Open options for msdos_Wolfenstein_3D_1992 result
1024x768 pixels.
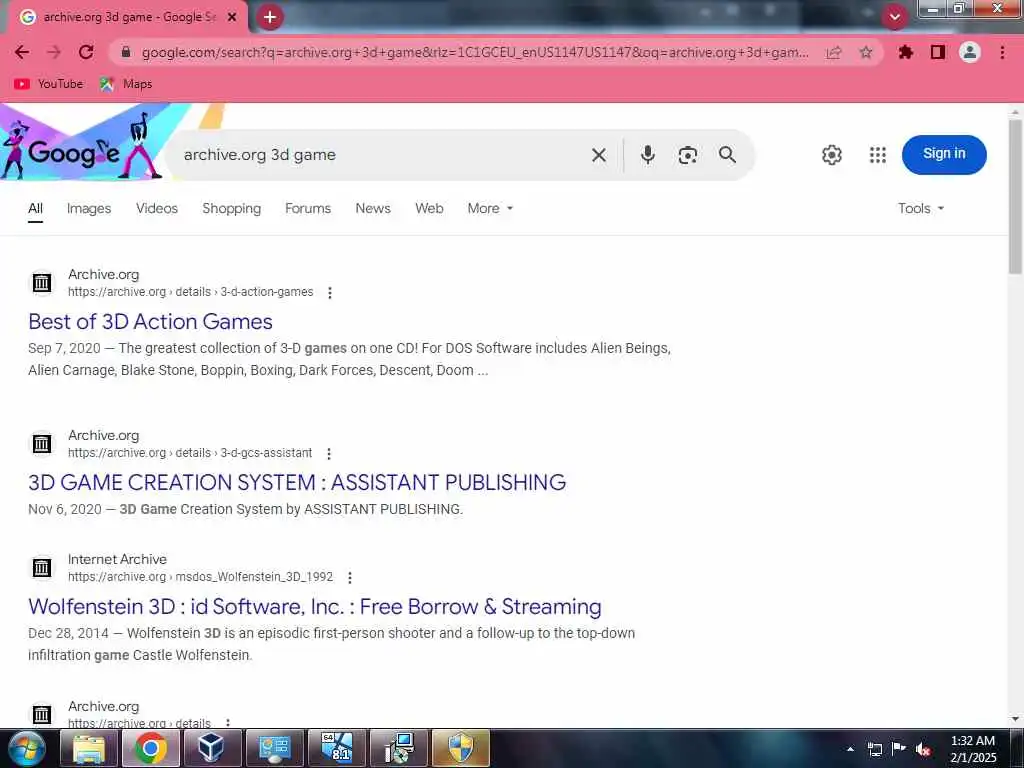coord(350,577)
